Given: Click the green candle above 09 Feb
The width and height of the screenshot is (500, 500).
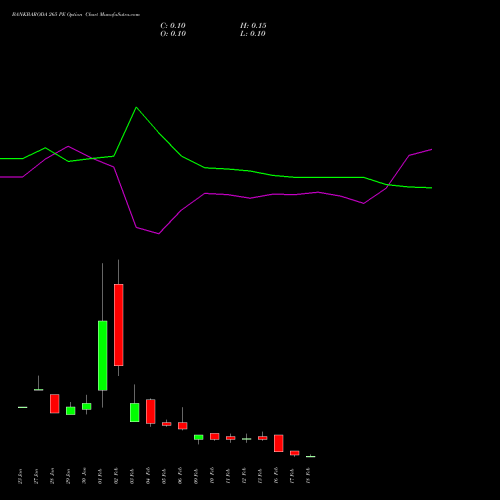Looking at the screenshot, I should point(199,437).
